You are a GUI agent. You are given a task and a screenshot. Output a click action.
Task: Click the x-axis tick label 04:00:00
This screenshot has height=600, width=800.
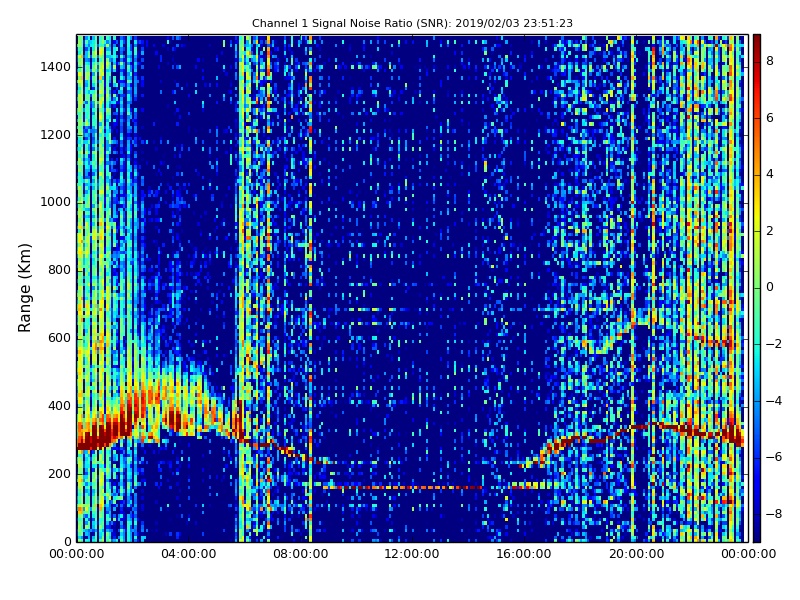tap(189, 554)
